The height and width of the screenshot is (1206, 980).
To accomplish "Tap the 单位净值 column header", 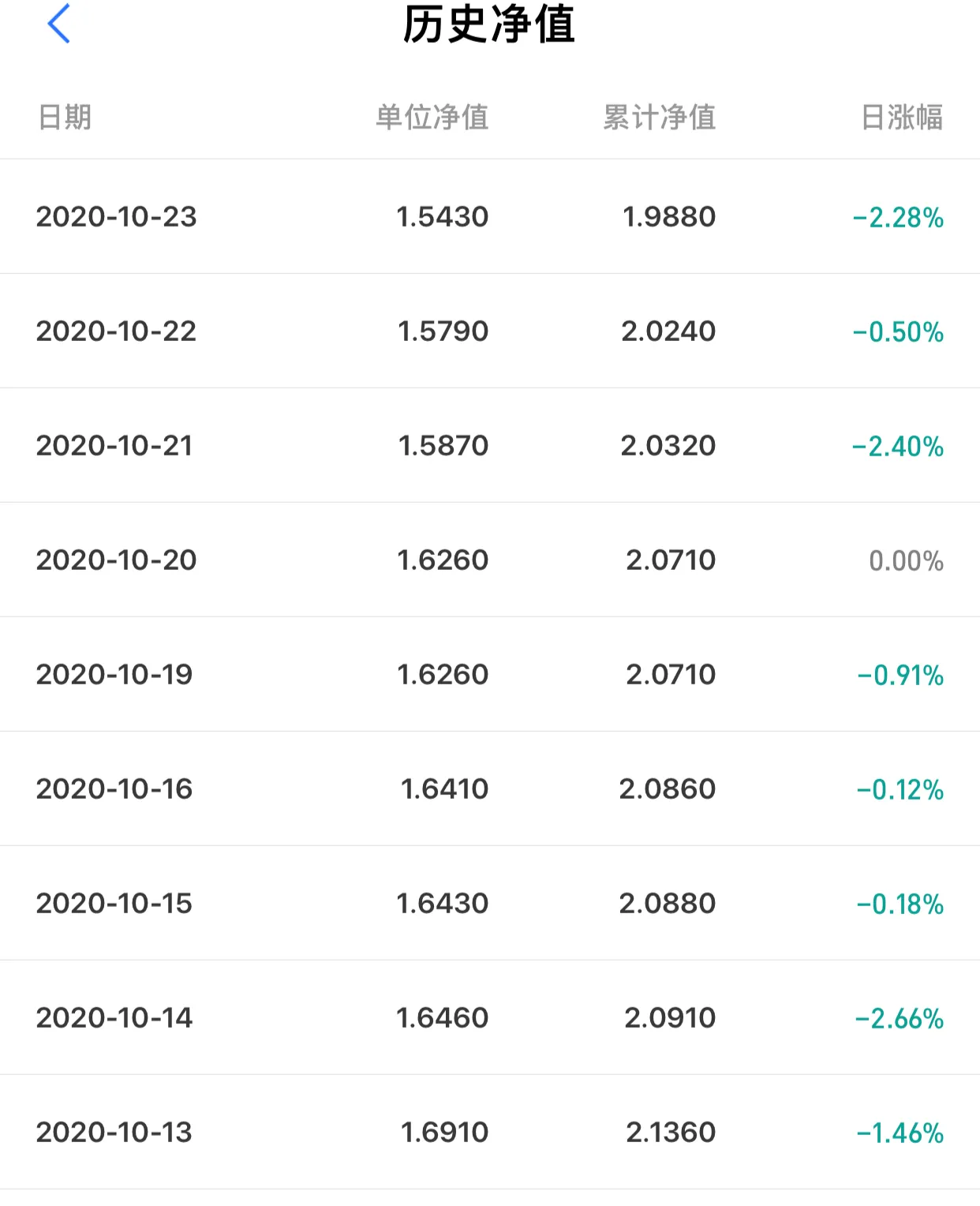I will point(432,118).
